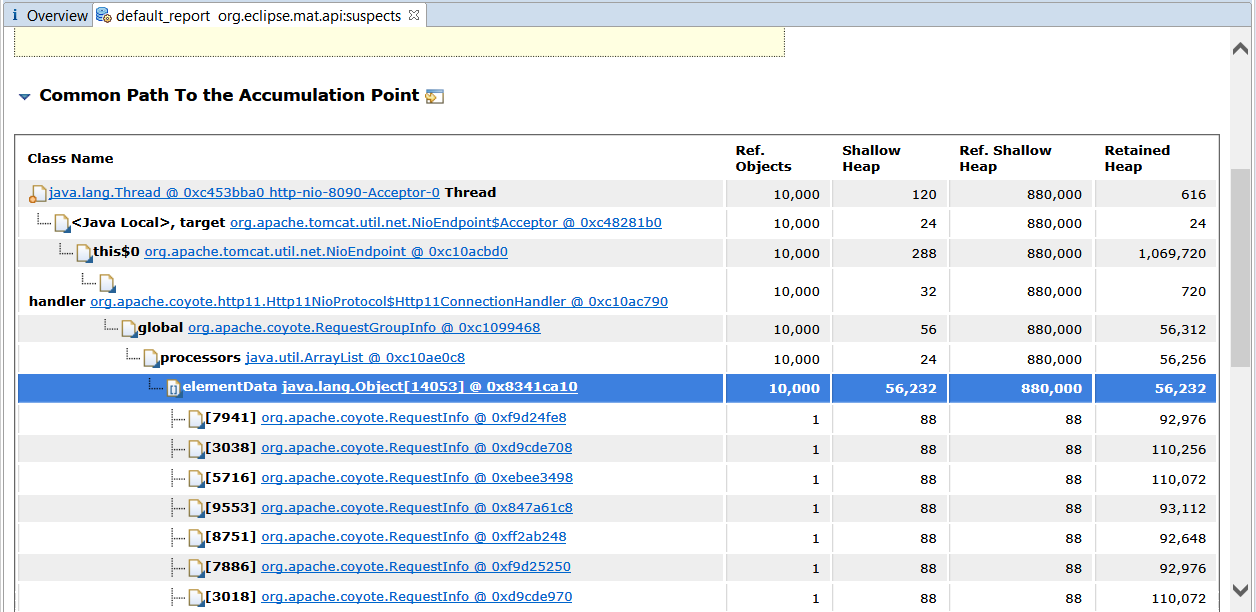This screenshot has width=1256, height=612.
Task: Click the object icon for entry [7941]
Action: coord(196,419)
